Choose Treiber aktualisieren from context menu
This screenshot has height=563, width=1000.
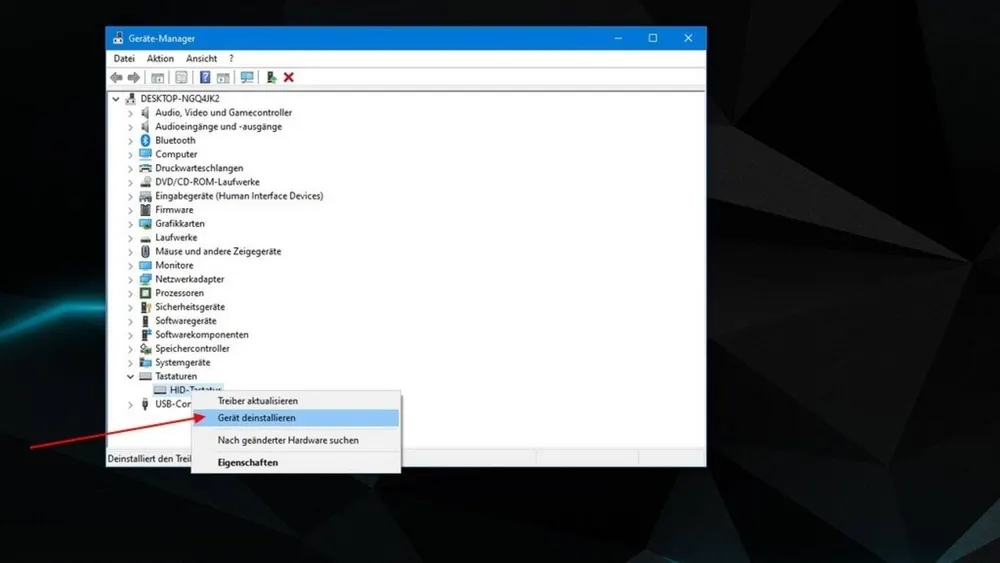(296, 401)
